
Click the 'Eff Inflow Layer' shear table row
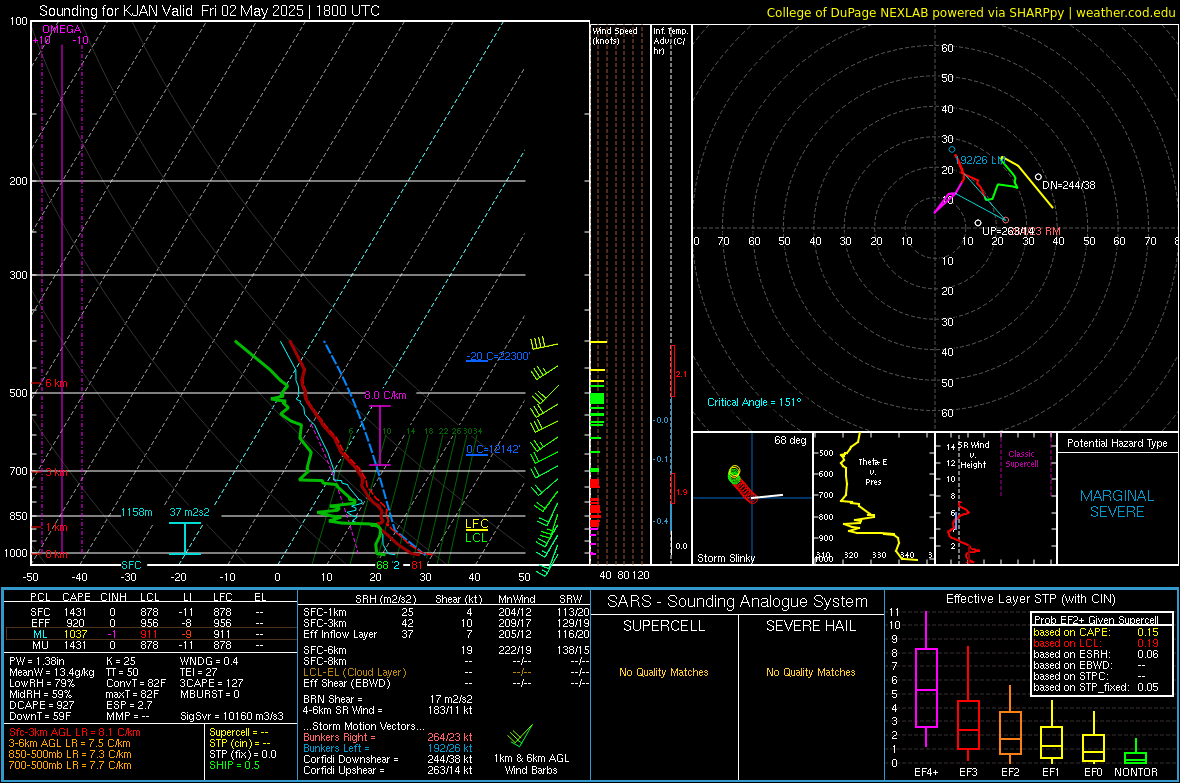pos(446,635)
